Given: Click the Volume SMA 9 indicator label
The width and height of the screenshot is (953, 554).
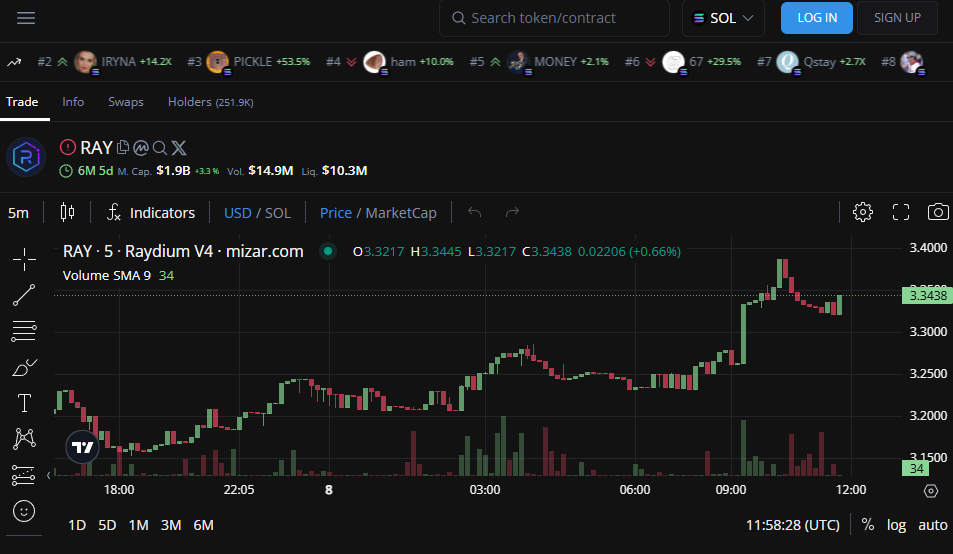Looking at the screenshot, I should [106, 276].
